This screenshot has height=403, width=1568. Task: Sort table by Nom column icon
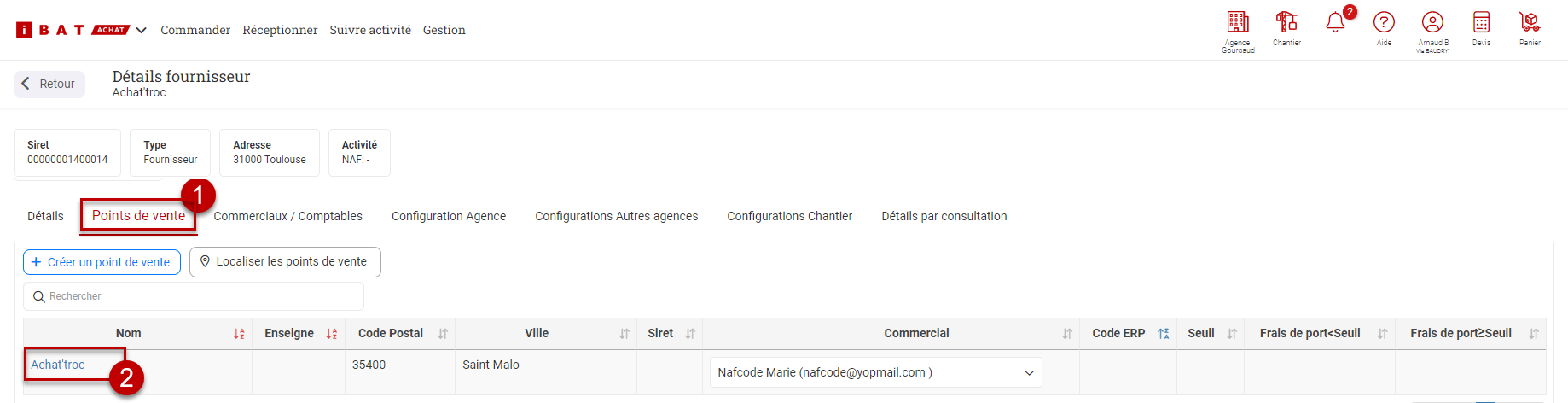239,334
